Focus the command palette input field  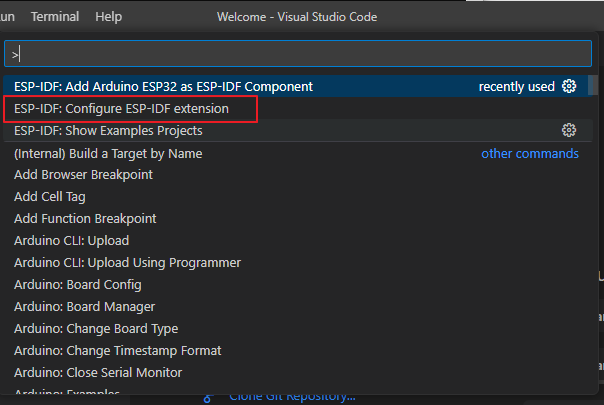tap(298, 54)
